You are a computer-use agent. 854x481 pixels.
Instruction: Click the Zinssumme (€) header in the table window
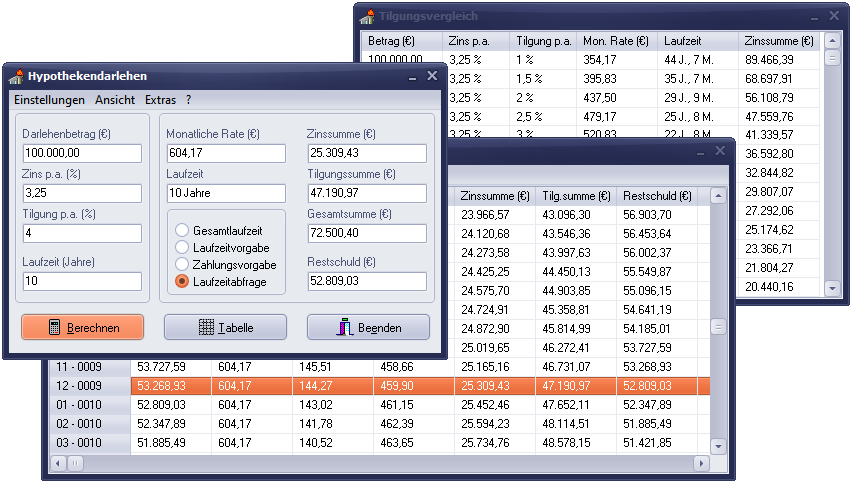(495, 196)
